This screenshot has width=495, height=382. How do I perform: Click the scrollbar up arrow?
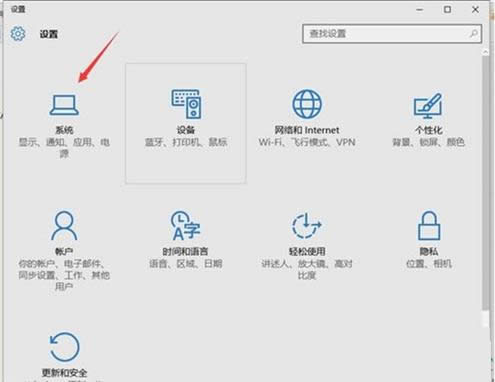[x=485, y=52]
